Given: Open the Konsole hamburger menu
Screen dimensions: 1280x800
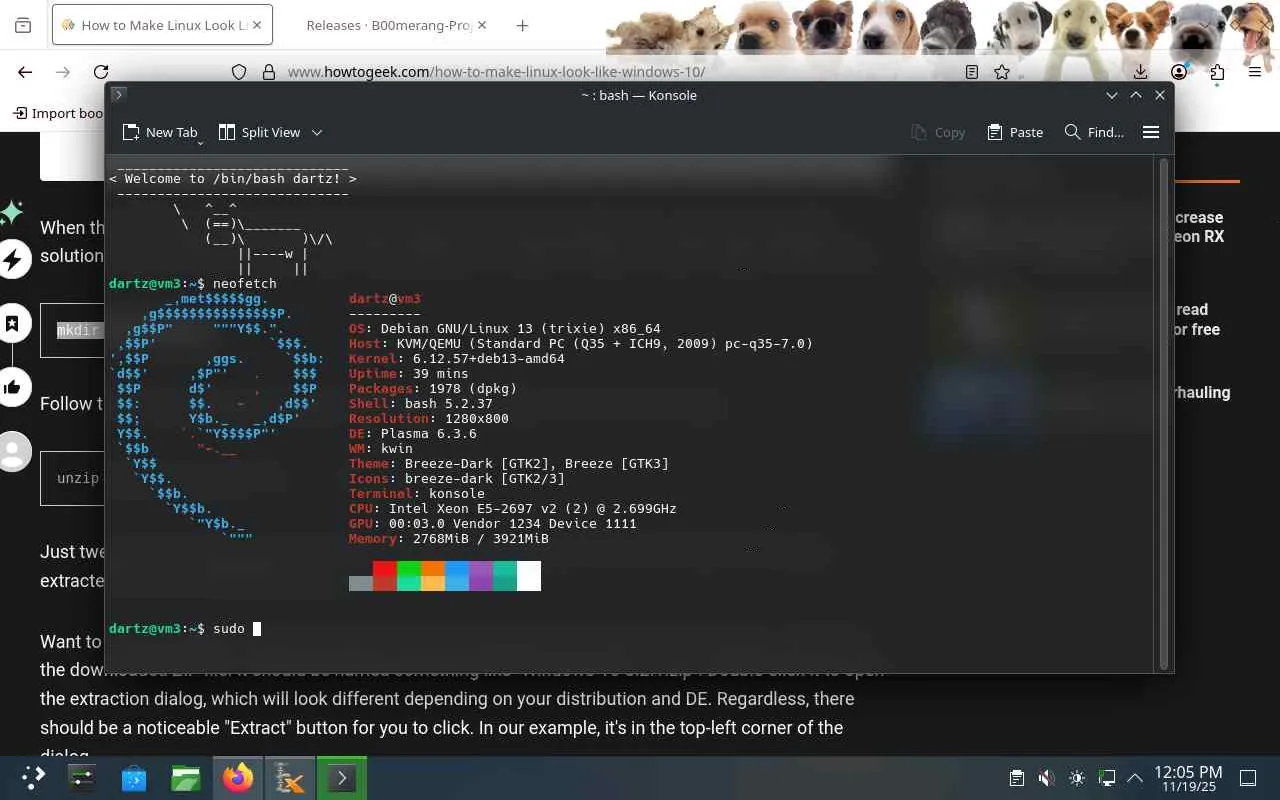Looking at the screenshot, I should 1151,132.
